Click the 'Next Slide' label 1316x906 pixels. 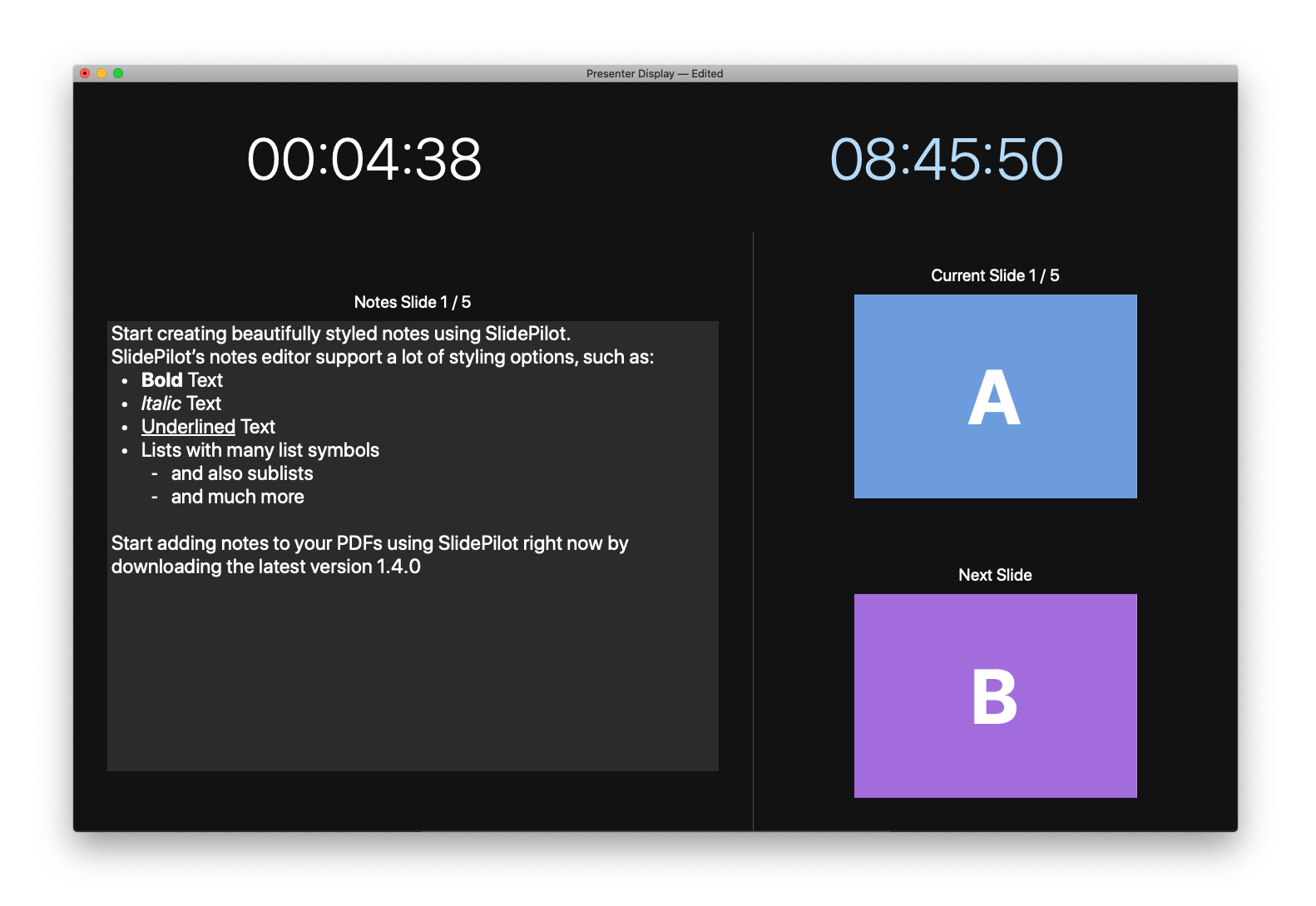995,575
